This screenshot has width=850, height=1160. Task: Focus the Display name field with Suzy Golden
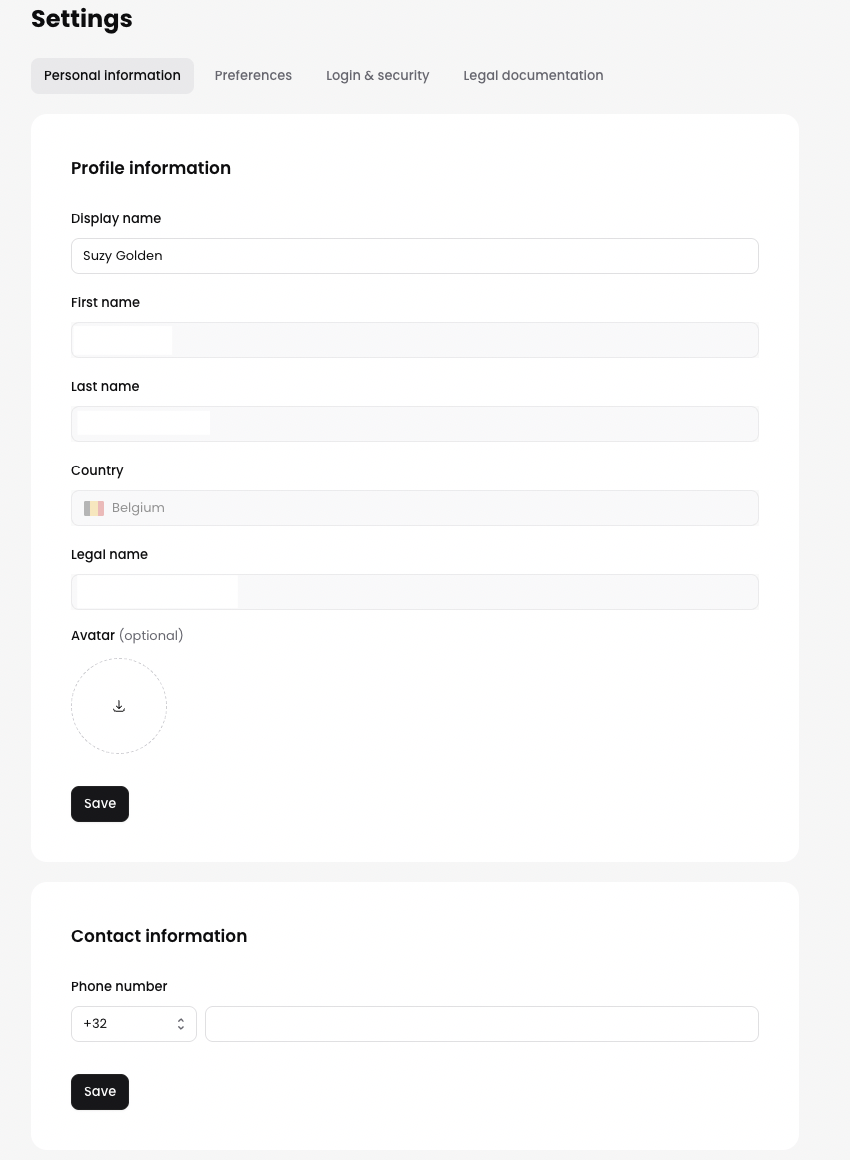click(415, 256)
